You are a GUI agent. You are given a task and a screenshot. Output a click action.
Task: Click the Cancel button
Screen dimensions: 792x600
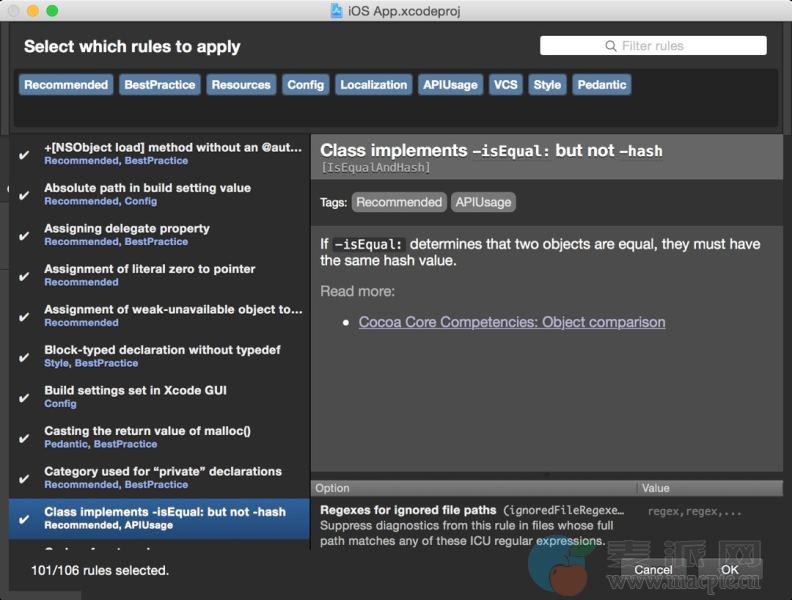653,570
